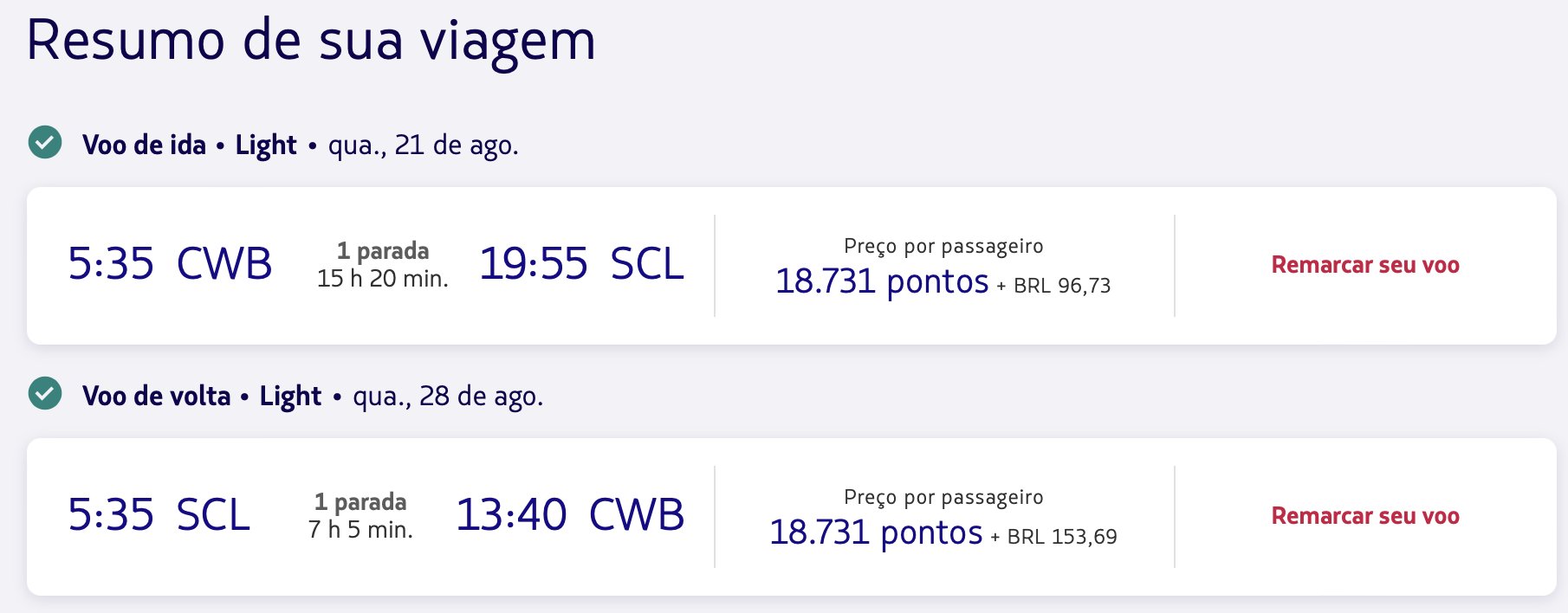The image size is (1568, 613).
Task: Click the Light fare label on return flight
Action: 290,397
